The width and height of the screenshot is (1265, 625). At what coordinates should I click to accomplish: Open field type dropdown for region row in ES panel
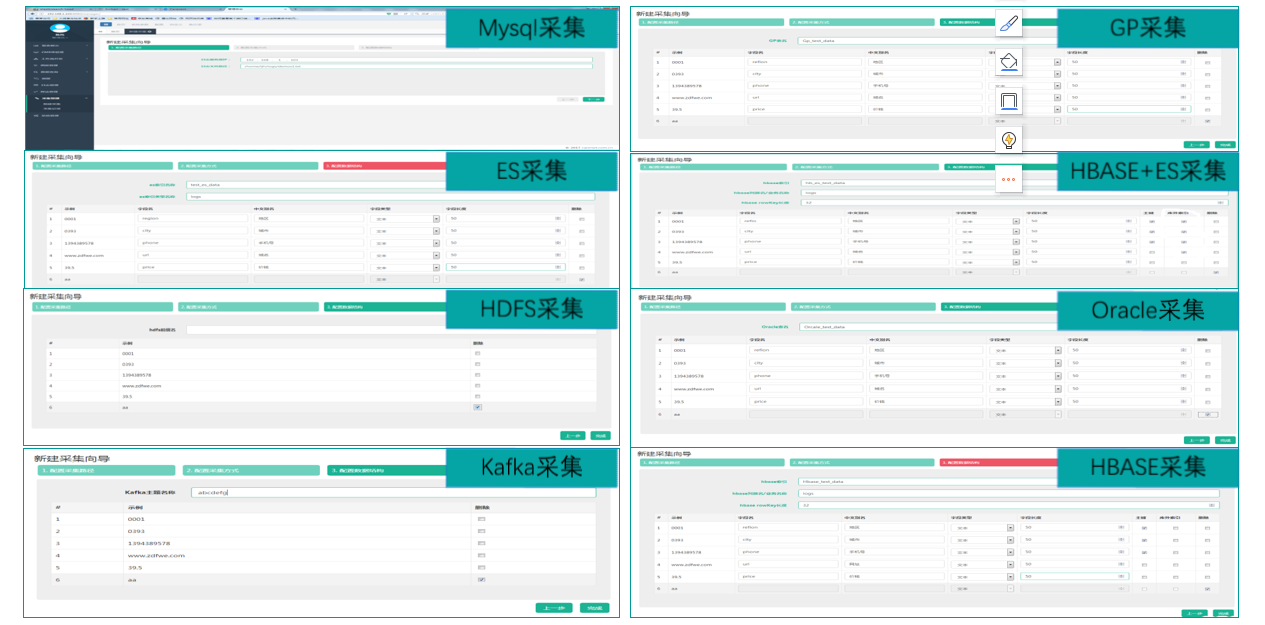pyautogui.click(x=436, y=218)
